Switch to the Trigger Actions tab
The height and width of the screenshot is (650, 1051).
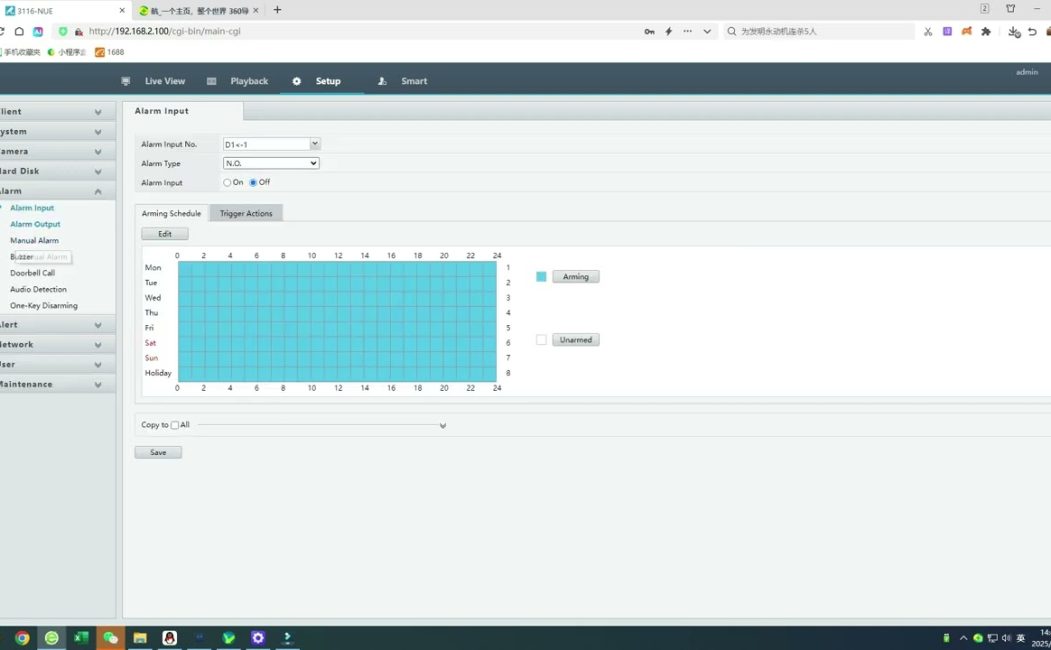pyautogui.click(x=246, y=213)
